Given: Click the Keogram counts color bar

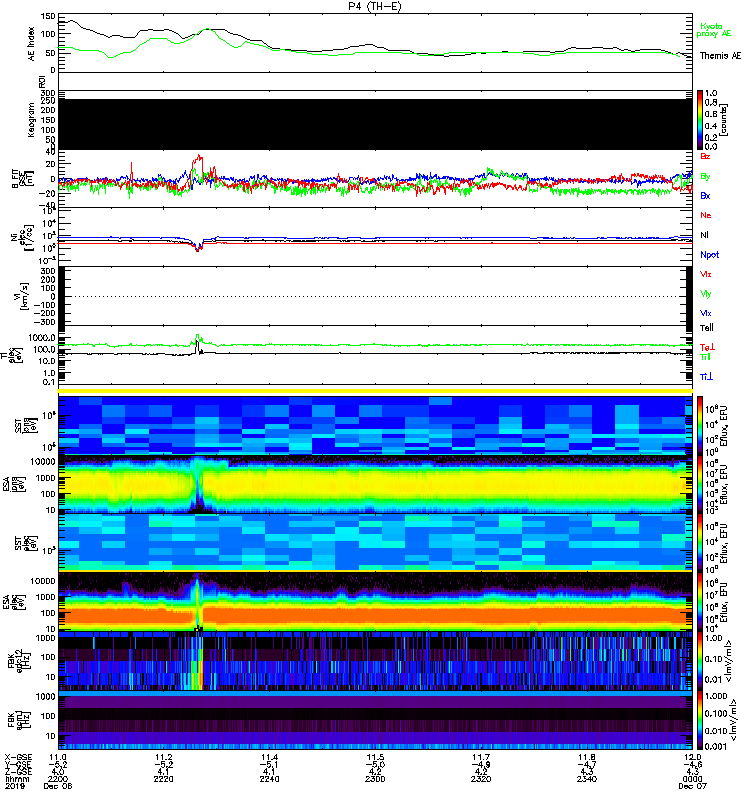Looking at the screenshot, I should point(699,120).
